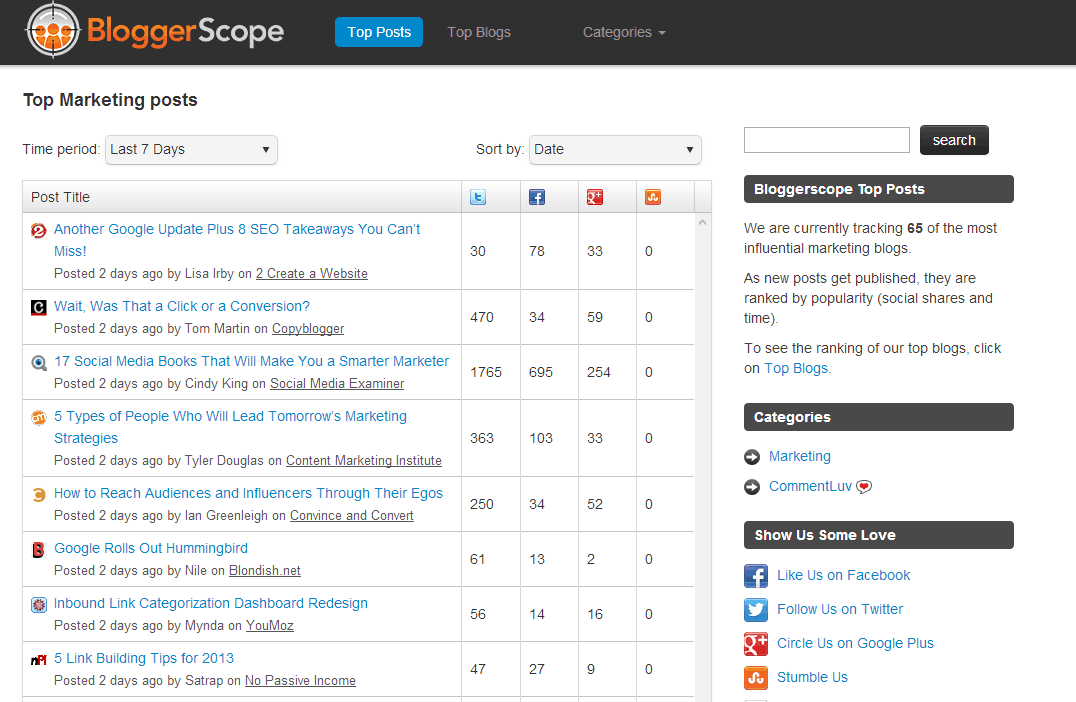Click favicon beside 5 Types of People post

click(39, 417)
